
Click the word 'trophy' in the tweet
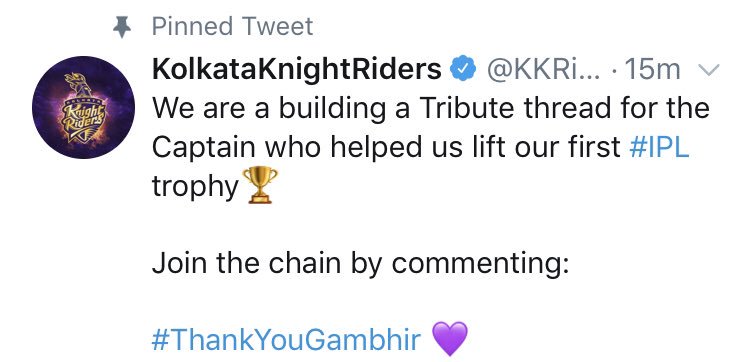tap(195, 187)
